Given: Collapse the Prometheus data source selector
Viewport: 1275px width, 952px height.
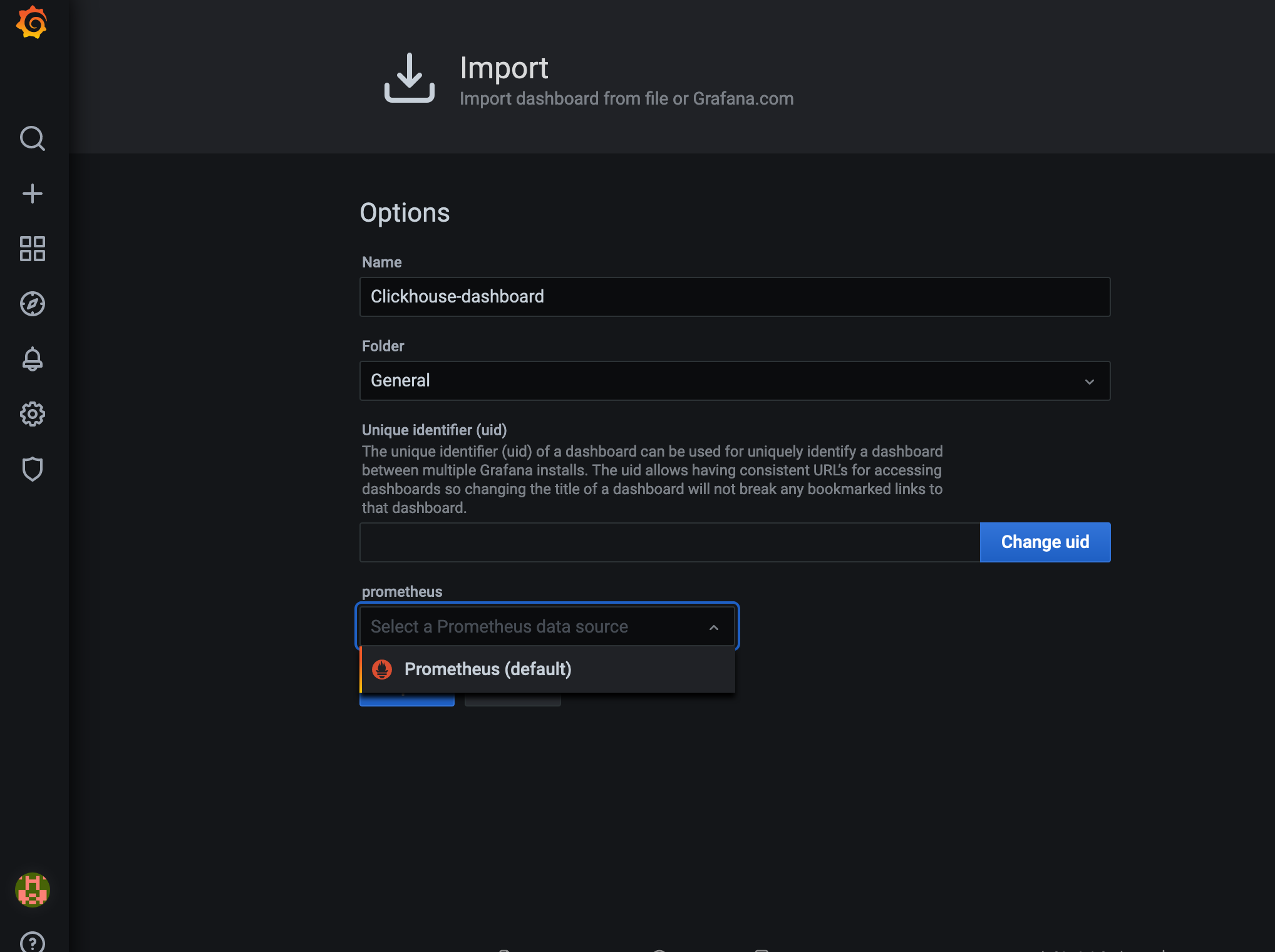Looking at the screenshot, I should (x=713, y=627).
